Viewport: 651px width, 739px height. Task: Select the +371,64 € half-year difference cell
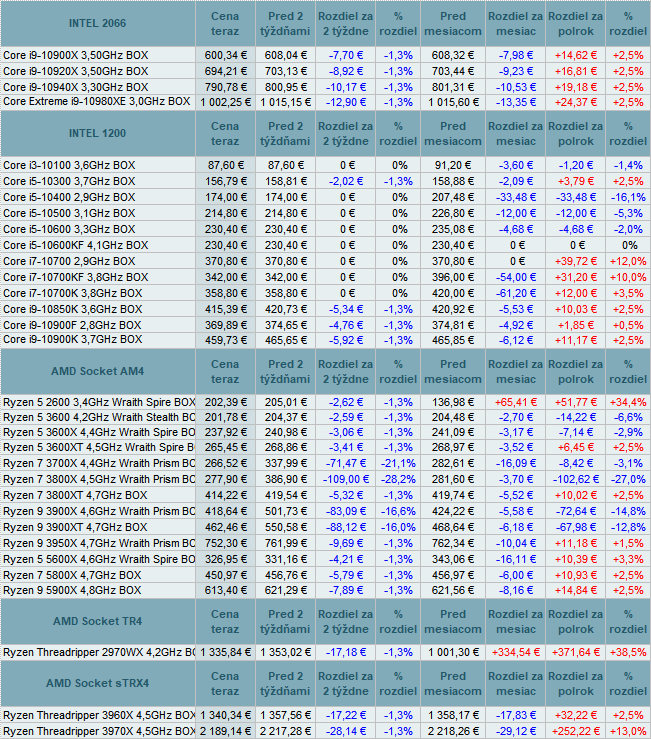coord(576,653)
